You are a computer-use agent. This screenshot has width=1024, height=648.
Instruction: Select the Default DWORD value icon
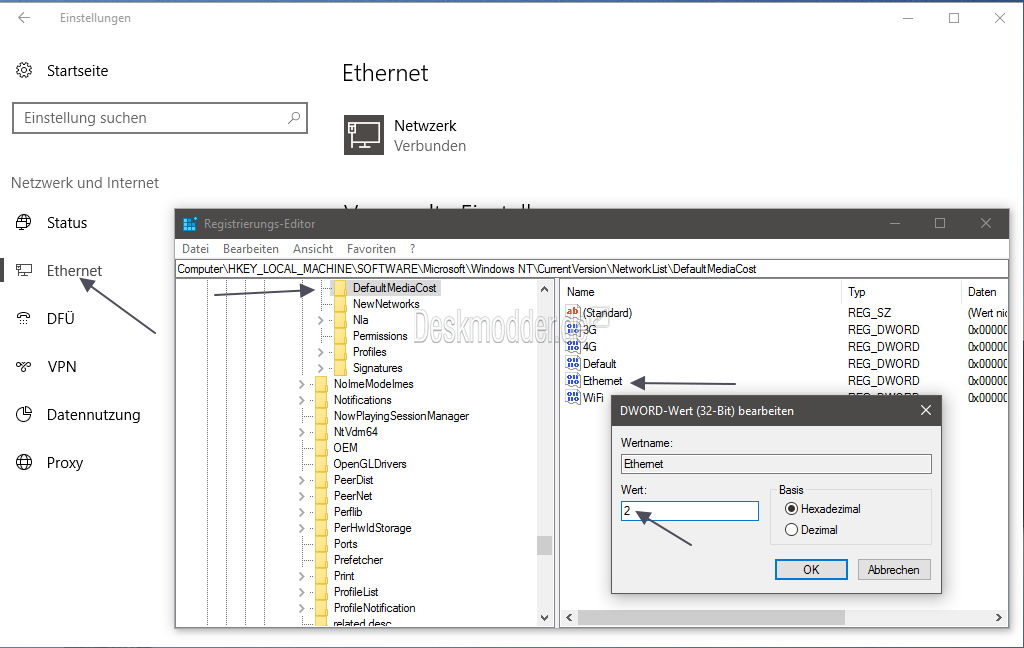pos(573,363)
